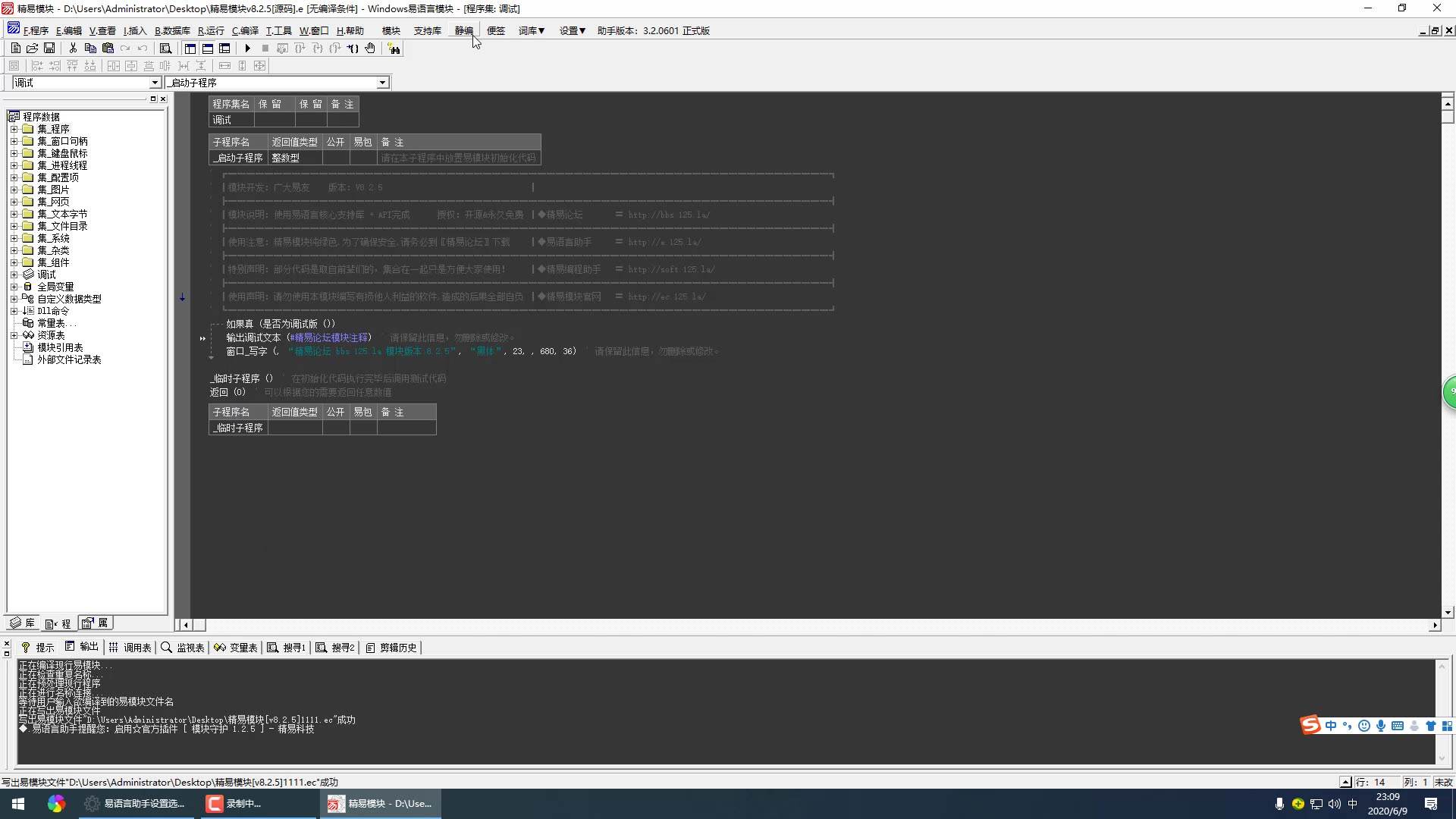Expand the 全局变量 tree node
Image resolution: width=1456 pixels, height=819 pixels.
14,287
